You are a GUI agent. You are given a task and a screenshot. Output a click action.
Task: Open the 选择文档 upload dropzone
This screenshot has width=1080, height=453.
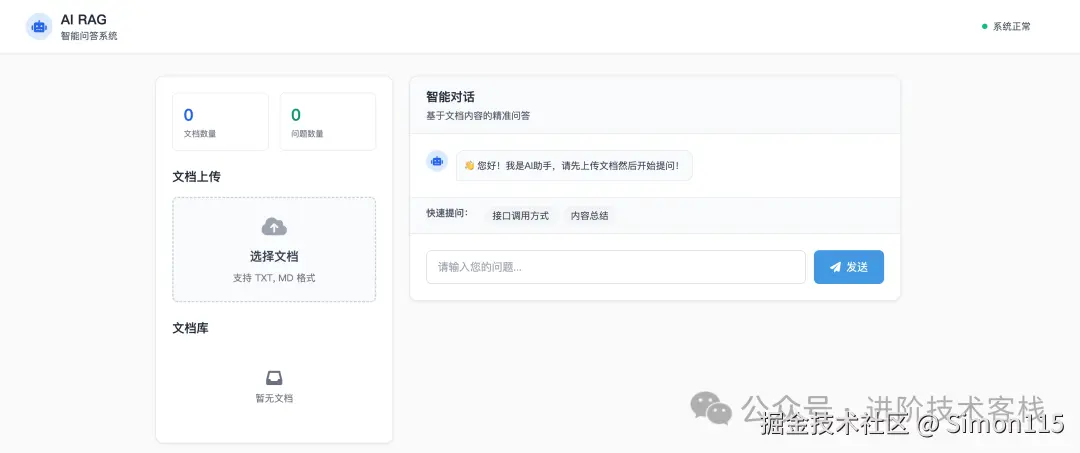274,249
